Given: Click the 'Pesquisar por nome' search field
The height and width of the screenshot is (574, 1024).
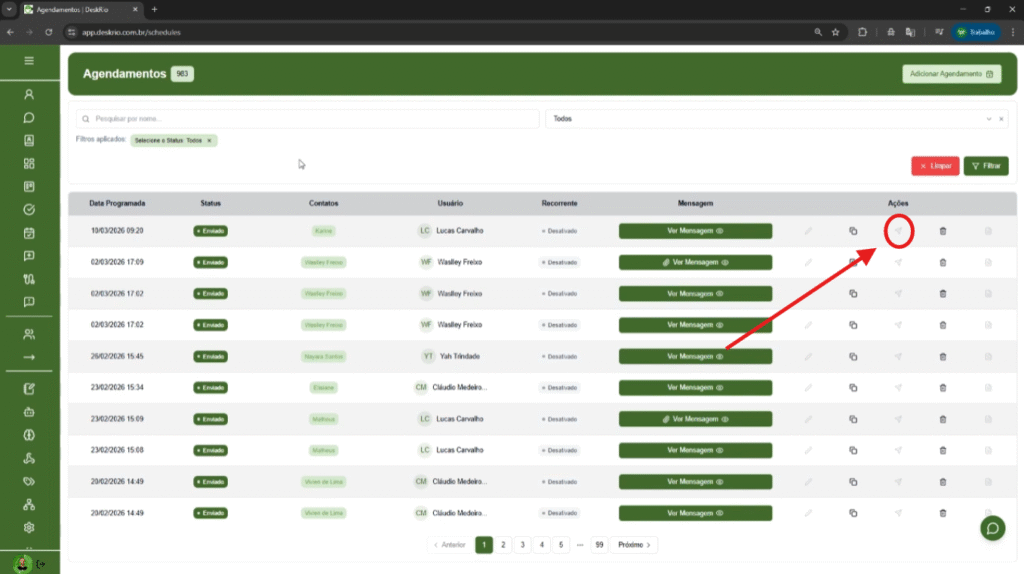Looking at the screenshot, I should click(x=308, y=119).
